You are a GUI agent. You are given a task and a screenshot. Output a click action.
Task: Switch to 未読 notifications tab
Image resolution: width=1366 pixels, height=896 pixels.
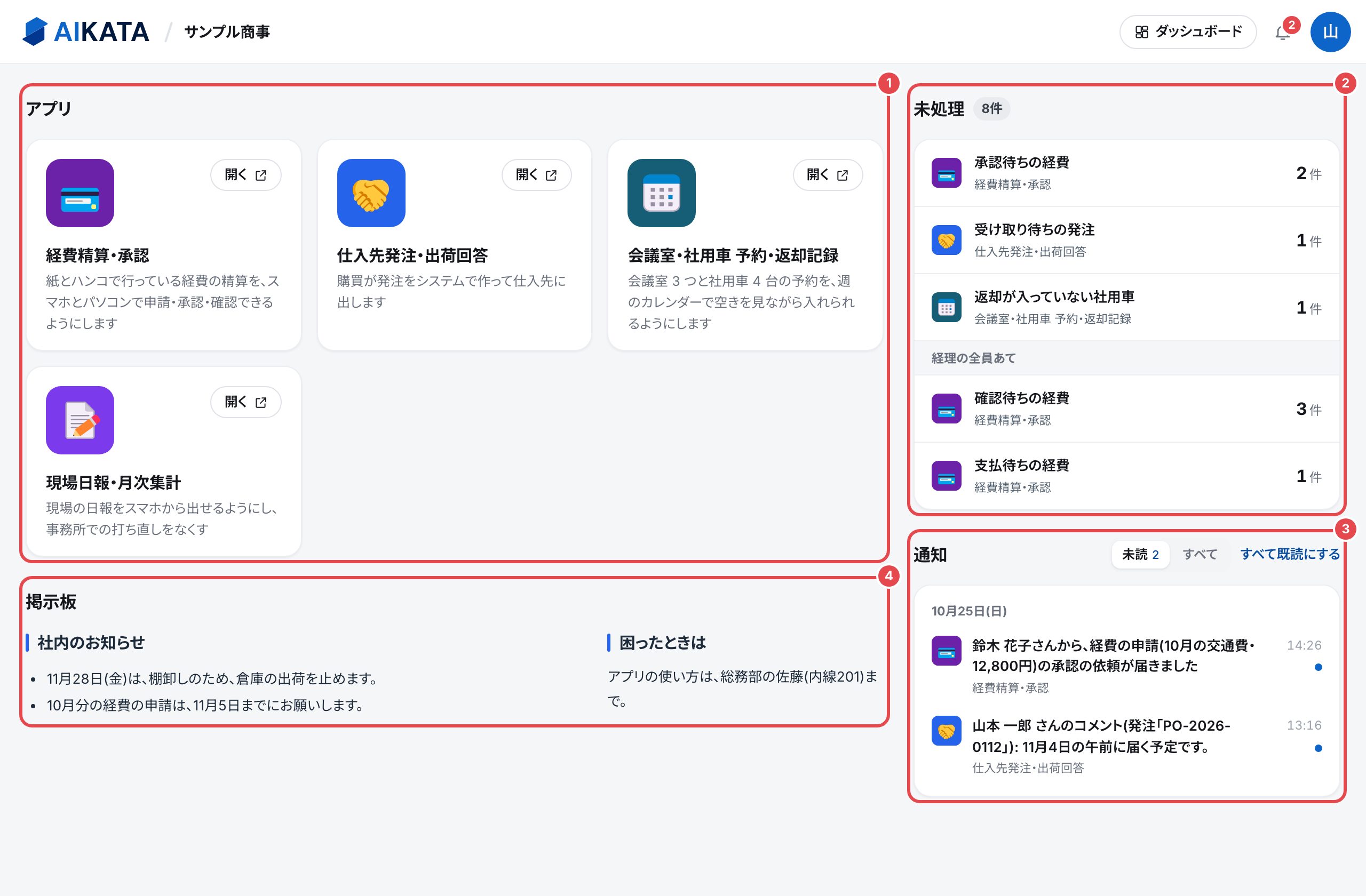(x=1140, y=554)
